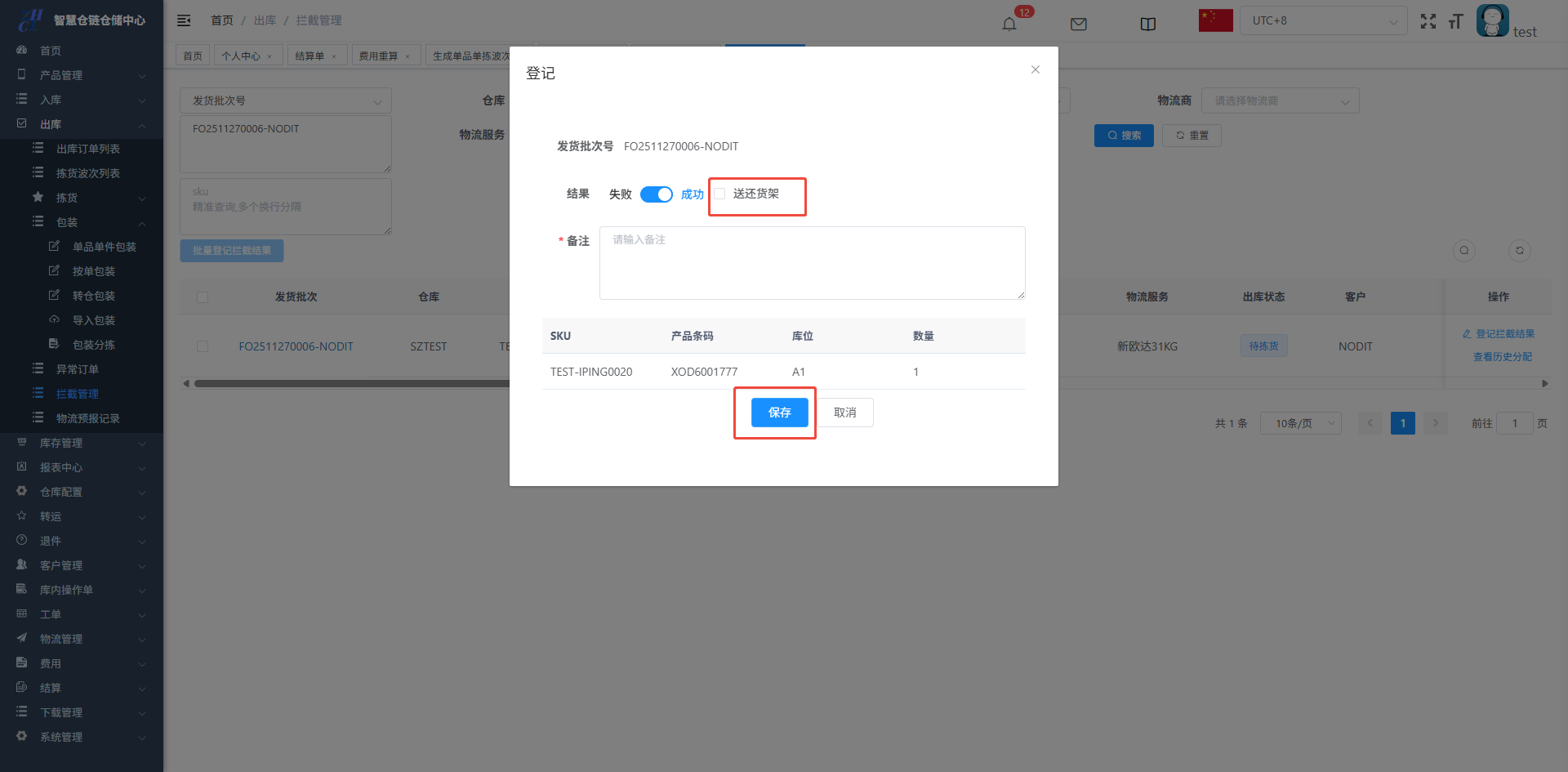Select the FO2511270006-NODIT row checkbox
Image resolution: width=1568 pixels, height=772 pixels.
click(203, 346)
